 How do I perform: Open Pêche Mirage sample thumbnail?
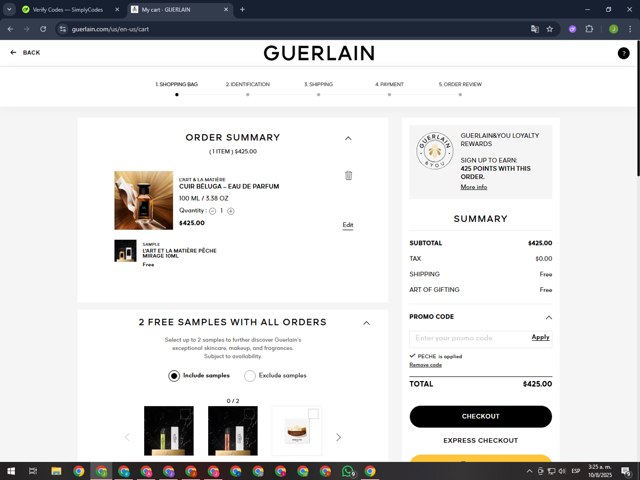point(125,251)
